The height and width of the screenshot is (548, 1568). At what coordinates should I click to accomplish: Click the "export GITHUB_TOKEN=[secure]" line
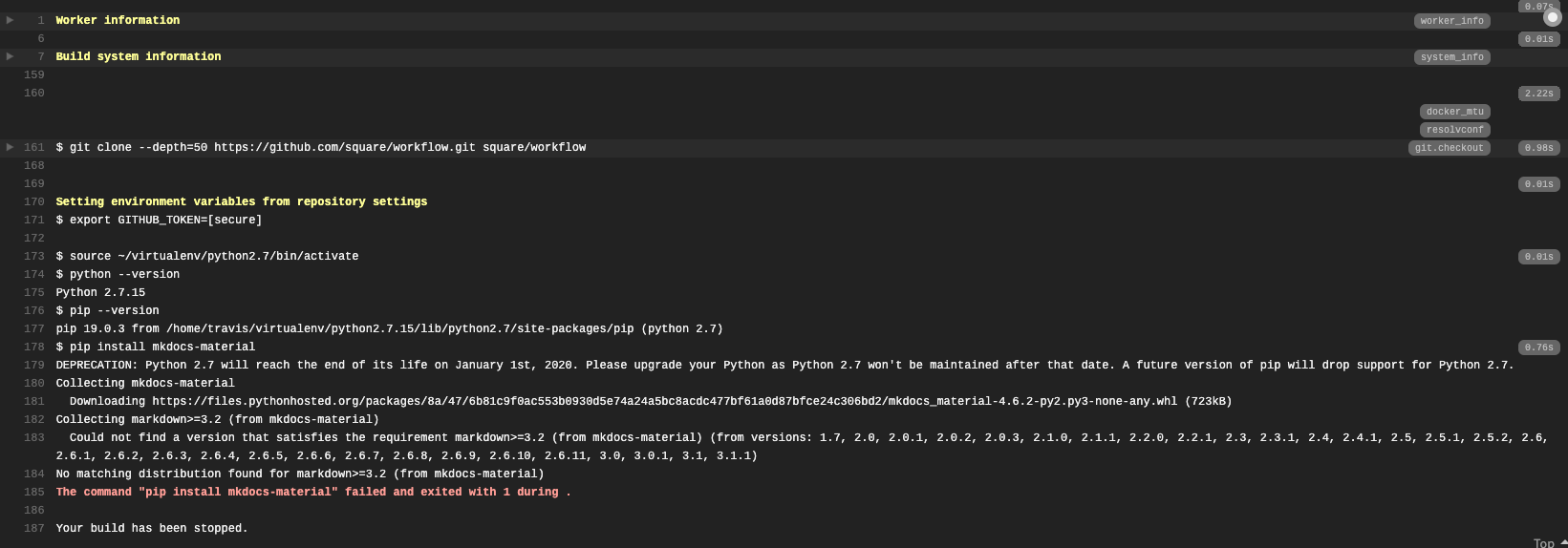pyautogui.click(x=159, y=220)
